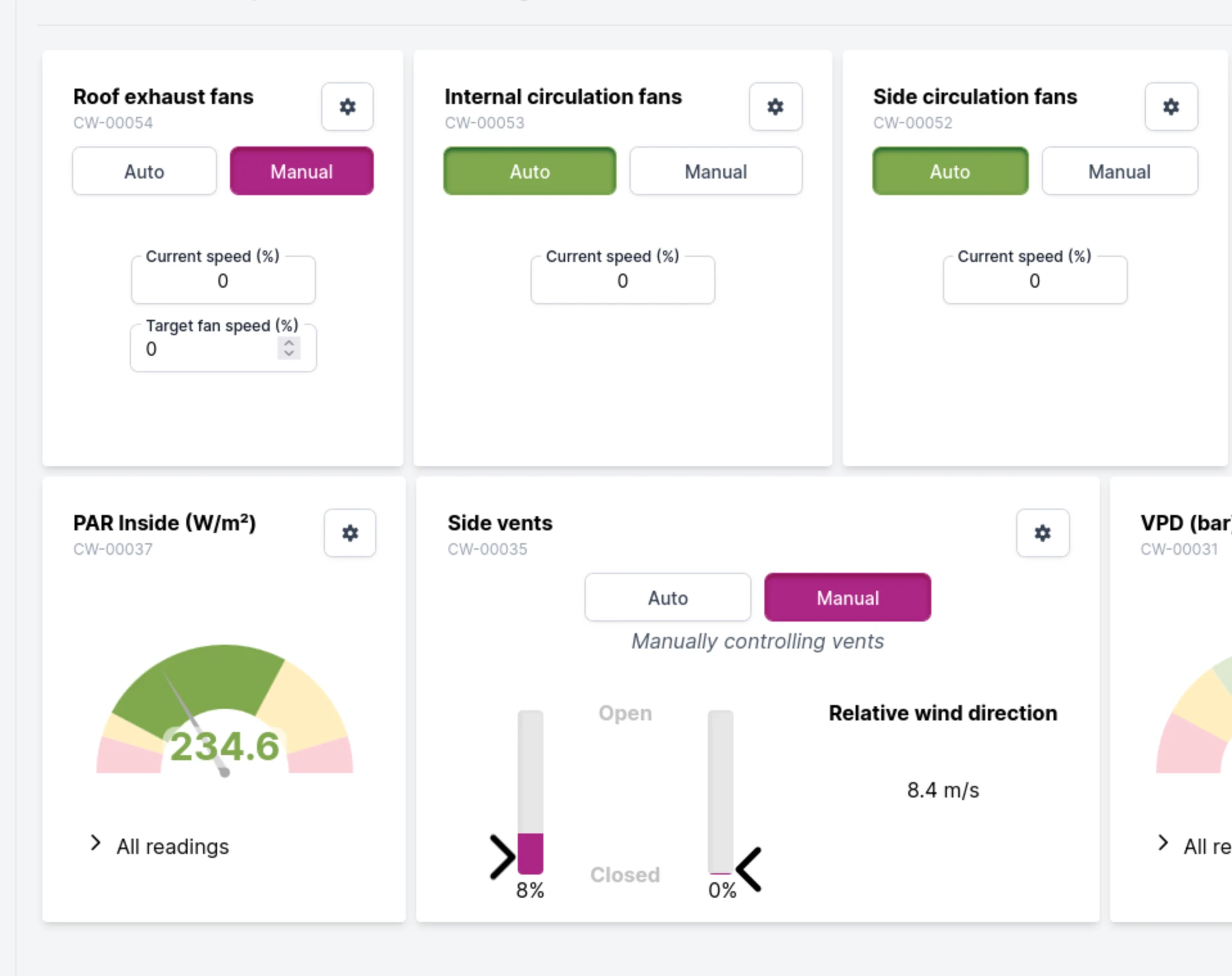This screenshot has height=976, width=1232.
Task: Click the Target fan speed stepper arrows
Action: [x=289, y=348]
